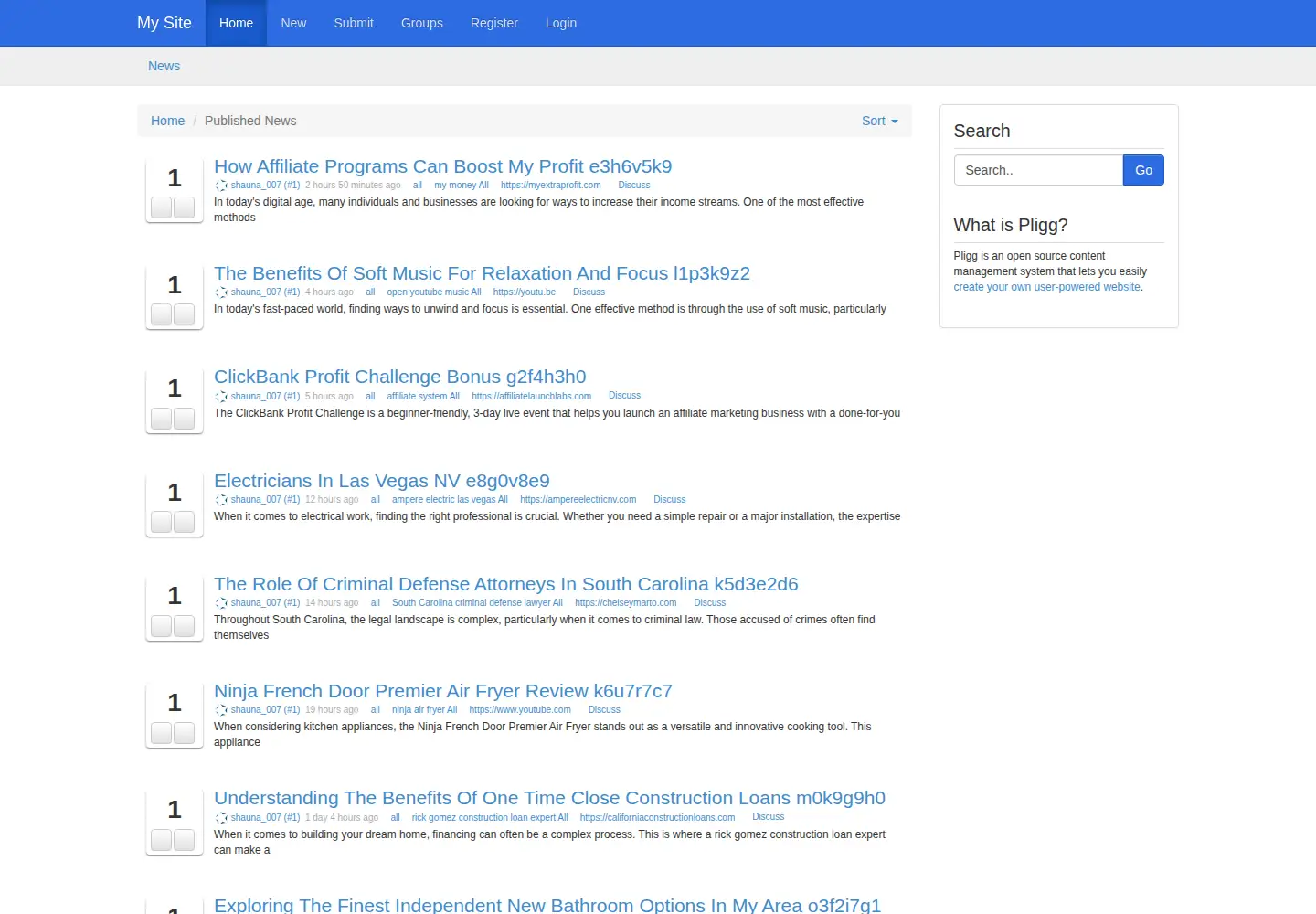Click the avatar icon on the Construction Loans story
The width and height of the screenshot is (1316, 914).
pos(221,818)
